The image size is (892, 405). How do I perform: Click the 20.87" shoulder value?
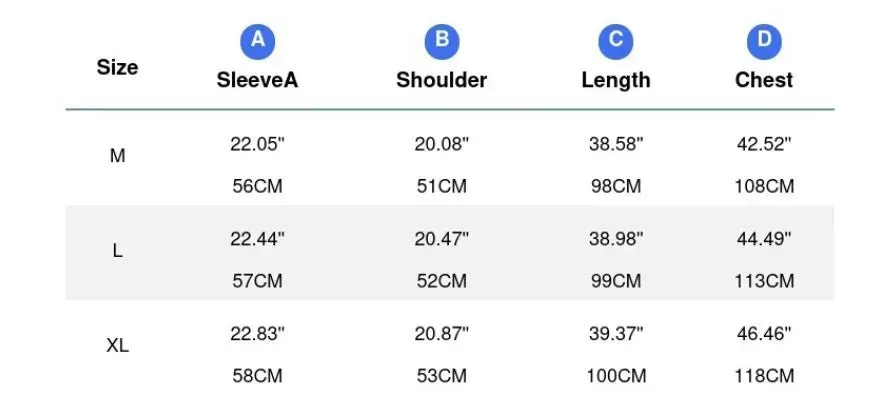pyautogui.click(x=441, y=334)
